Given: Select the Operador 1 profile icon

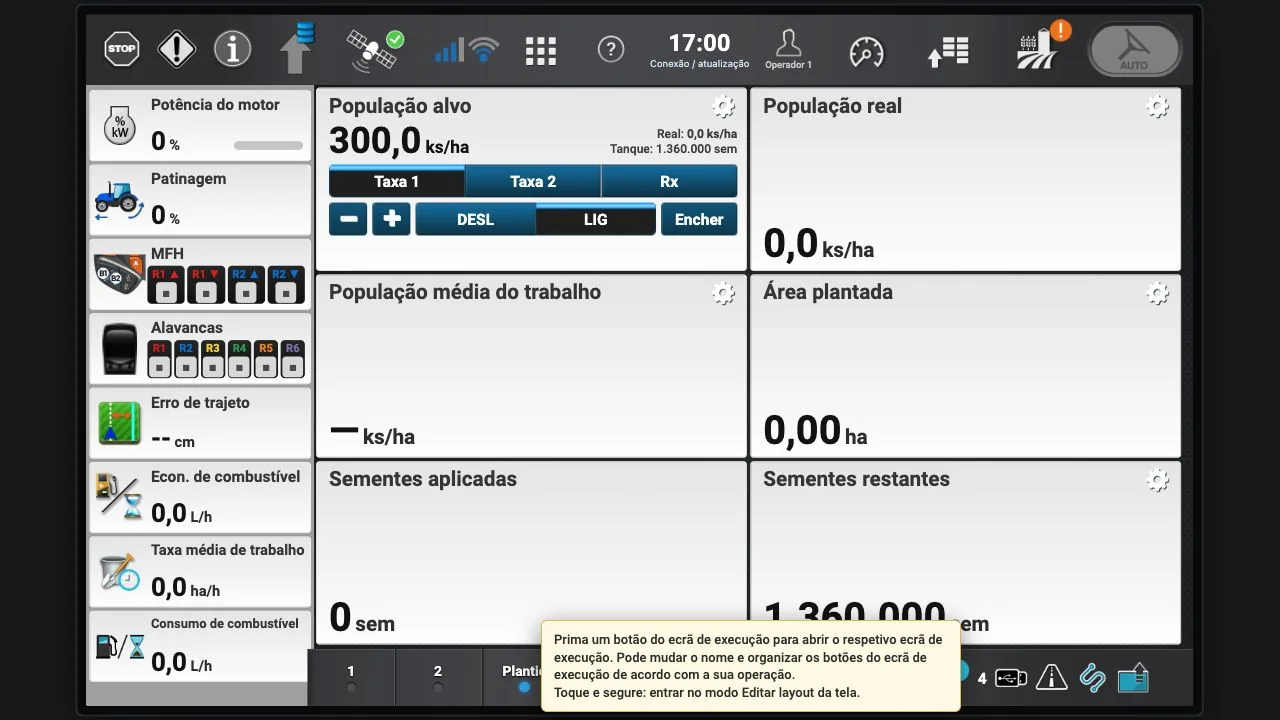Looking at the screenshot, I should (x=788, y=49).
